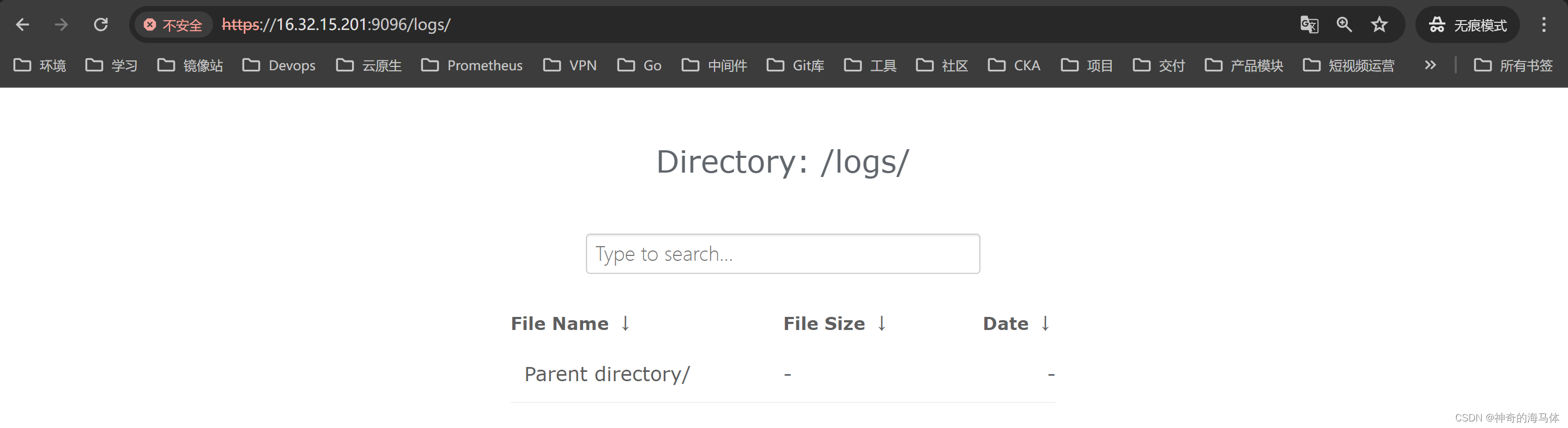Focus the Type to search field

tap(783, 254)
